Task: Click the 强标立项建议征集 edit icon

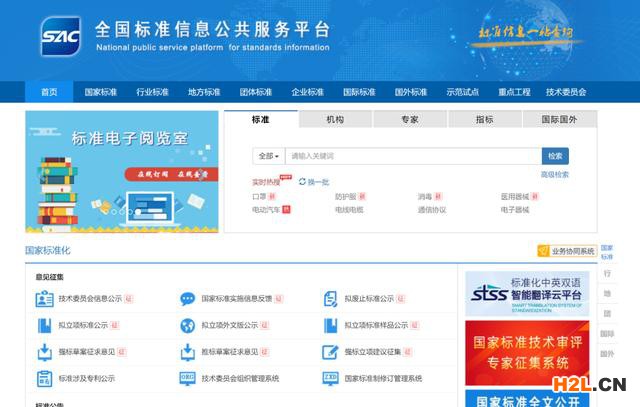Action: pos(331,352)
